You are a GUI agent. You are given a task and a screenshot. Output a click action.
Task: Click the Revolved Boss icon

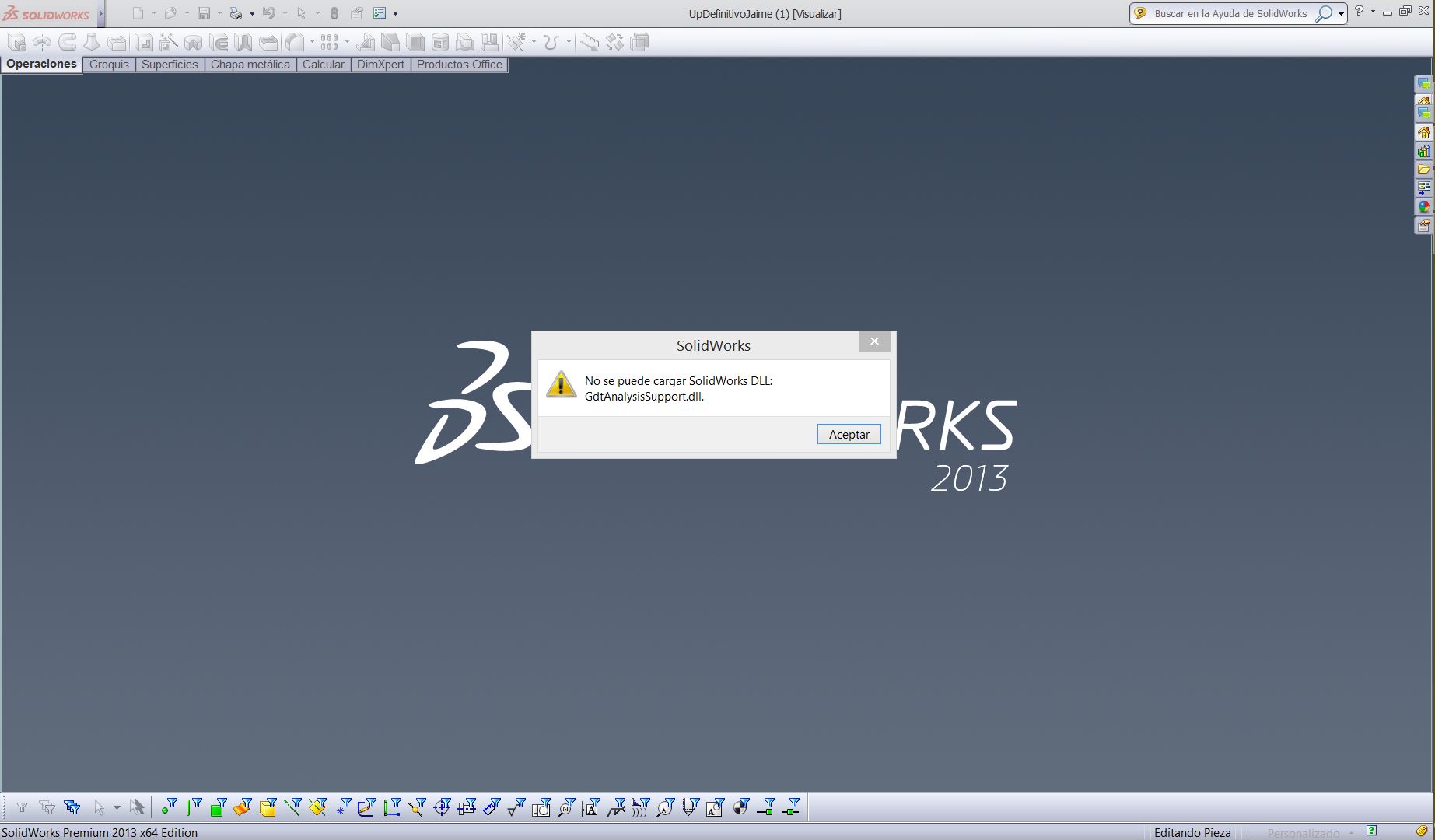click(x=42, y=42)
